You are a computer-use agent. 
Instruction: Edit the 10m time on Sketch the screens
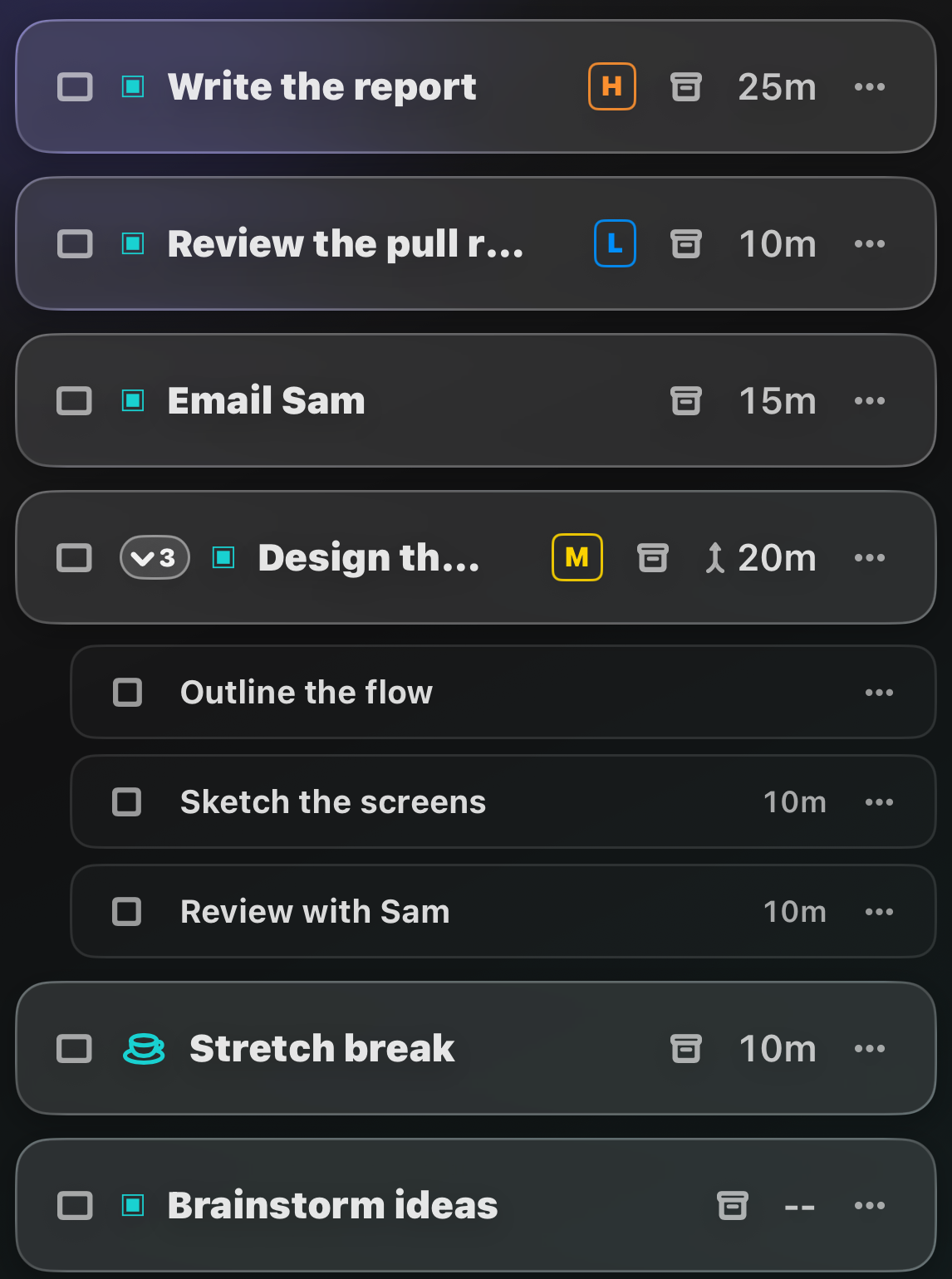pos(795,801)
